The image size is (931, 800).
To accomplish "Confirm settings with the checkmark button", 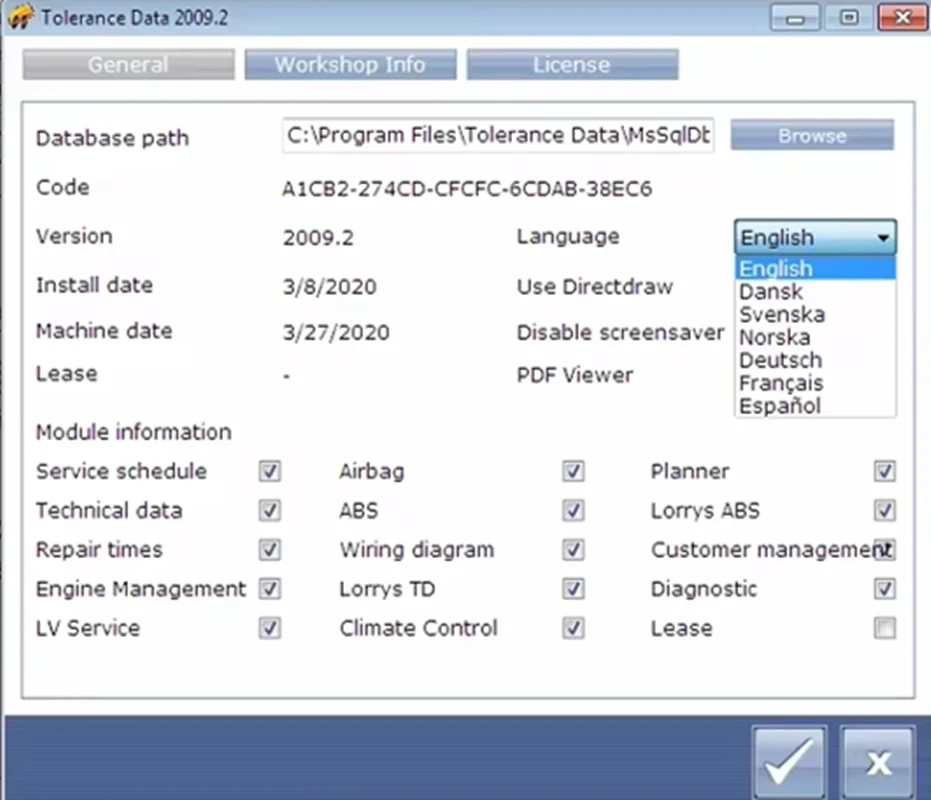I will (x=789, y=762).
